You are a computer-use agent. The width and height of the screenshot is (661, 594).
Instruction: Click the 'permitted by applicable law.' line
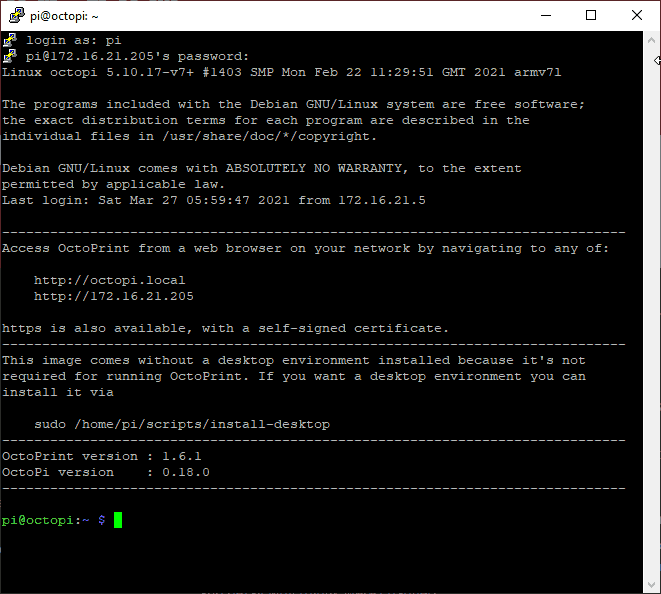[x=113, y=185]
